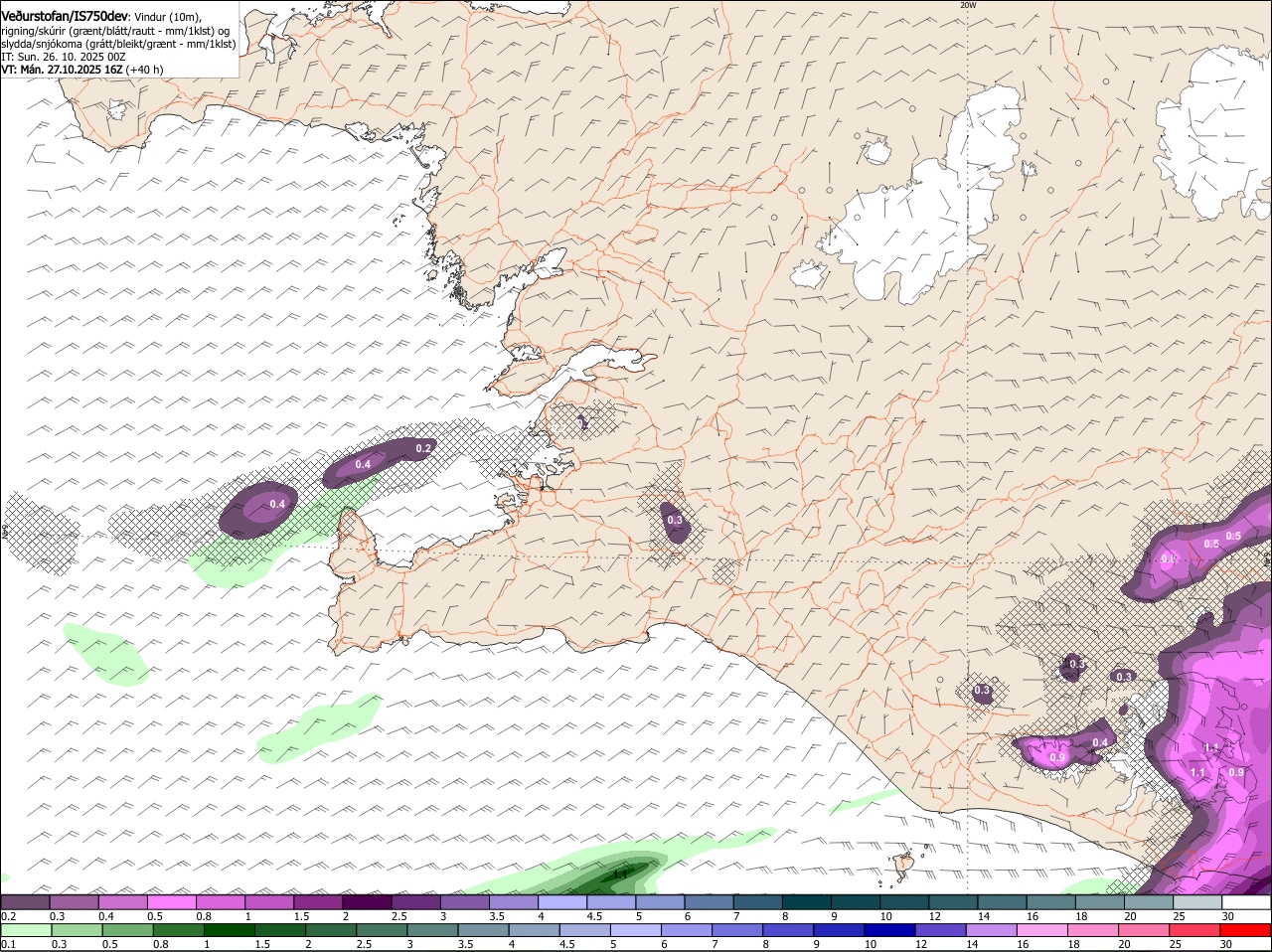Click the upper-row legend swatch starting at 0.8
Image resolution: width=1272 pixels, height=952 pixels.
pyautogui.click(x=220, y=902)
